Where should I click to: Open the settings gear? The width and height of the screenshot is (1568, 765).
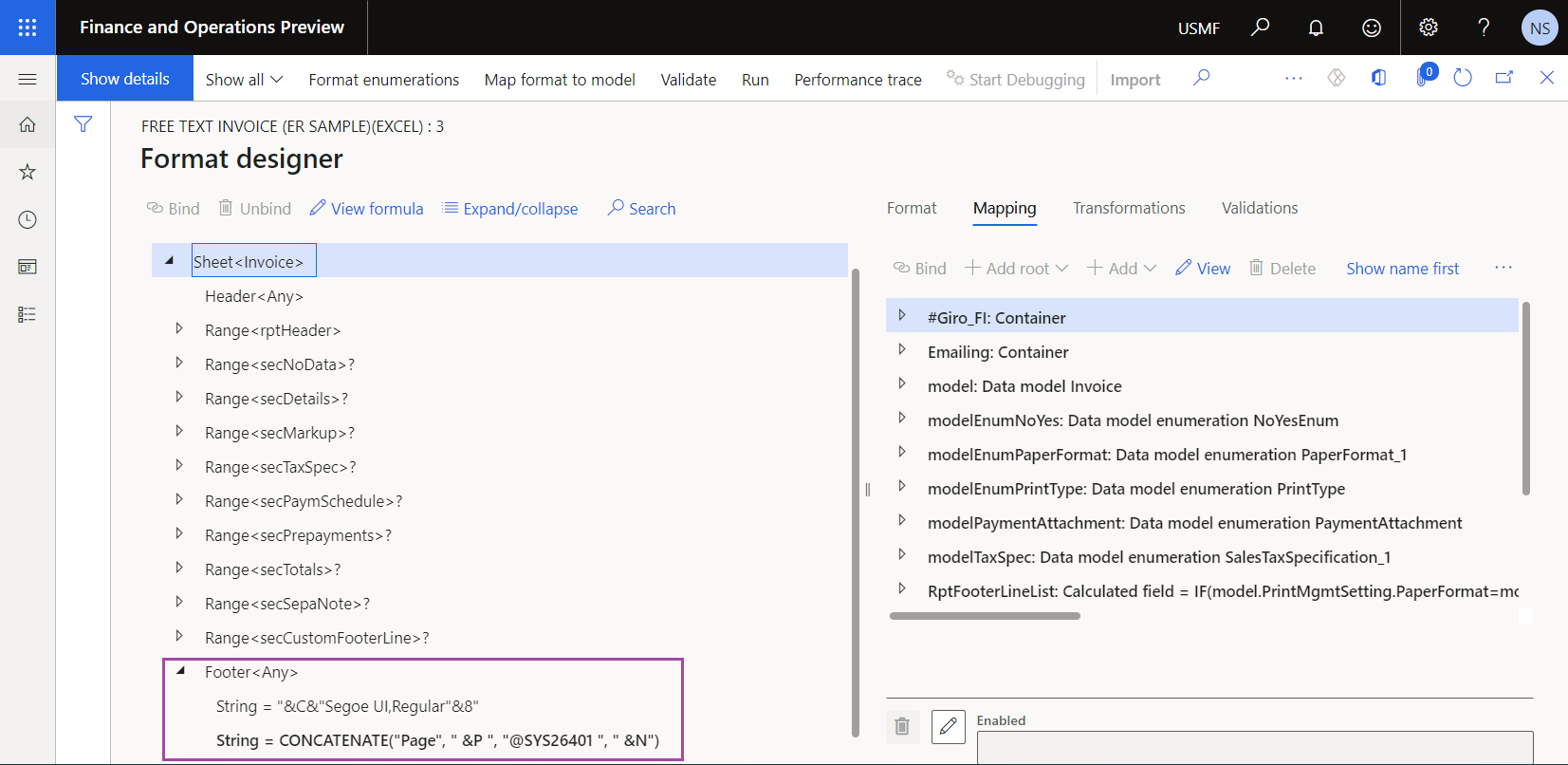tap(1429, 28)
